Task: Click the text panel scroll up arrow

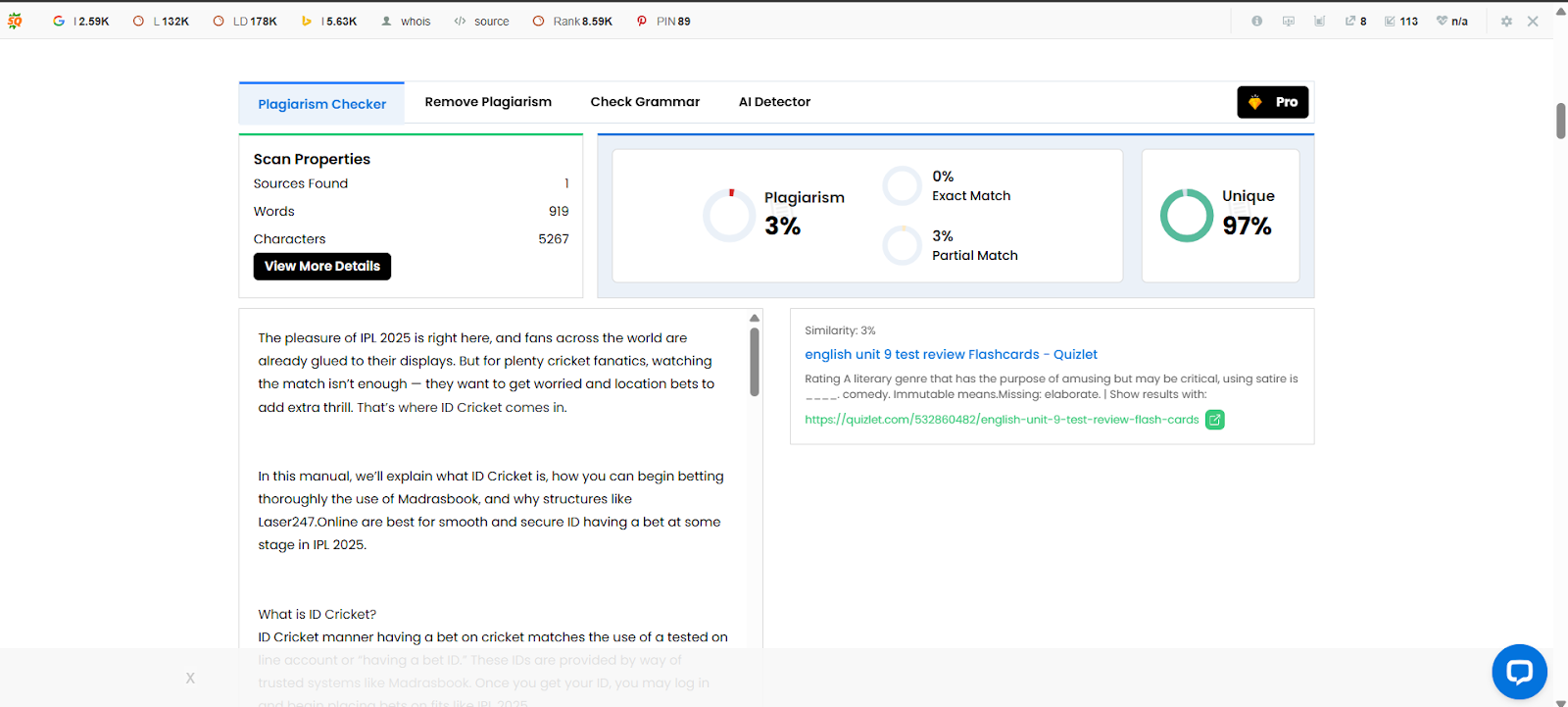Action: coord(755,318)
